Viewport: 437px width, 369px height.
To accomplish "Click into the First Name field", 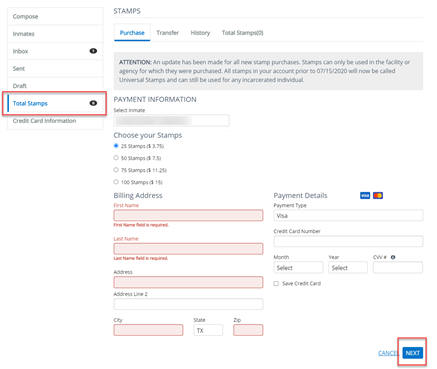I will click(188, 215).
